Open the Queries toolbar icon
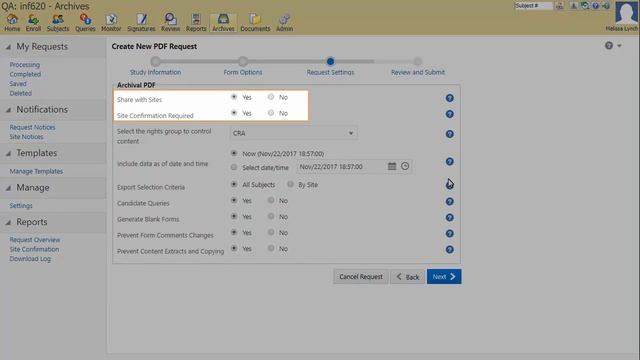The height and width of the screenshot is (360, 640). tap(85, 22)
